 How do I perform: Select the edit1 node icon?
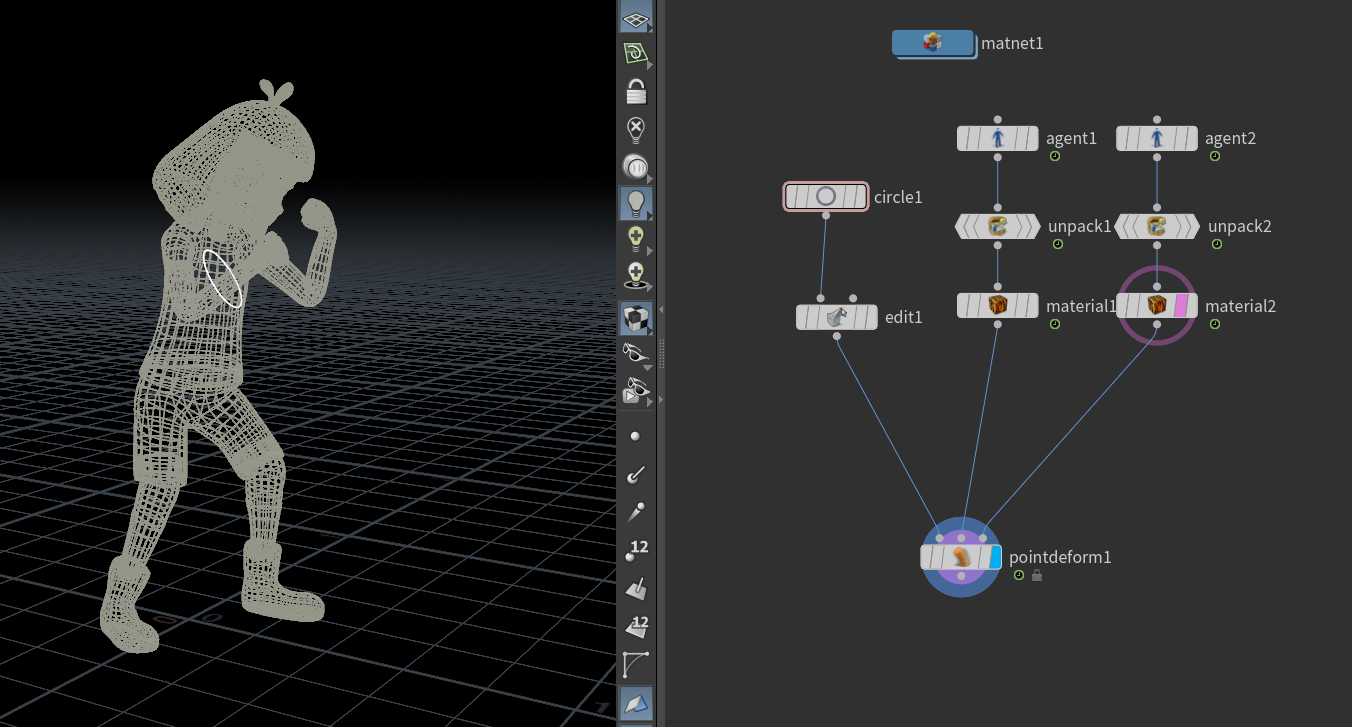[836, 317]
